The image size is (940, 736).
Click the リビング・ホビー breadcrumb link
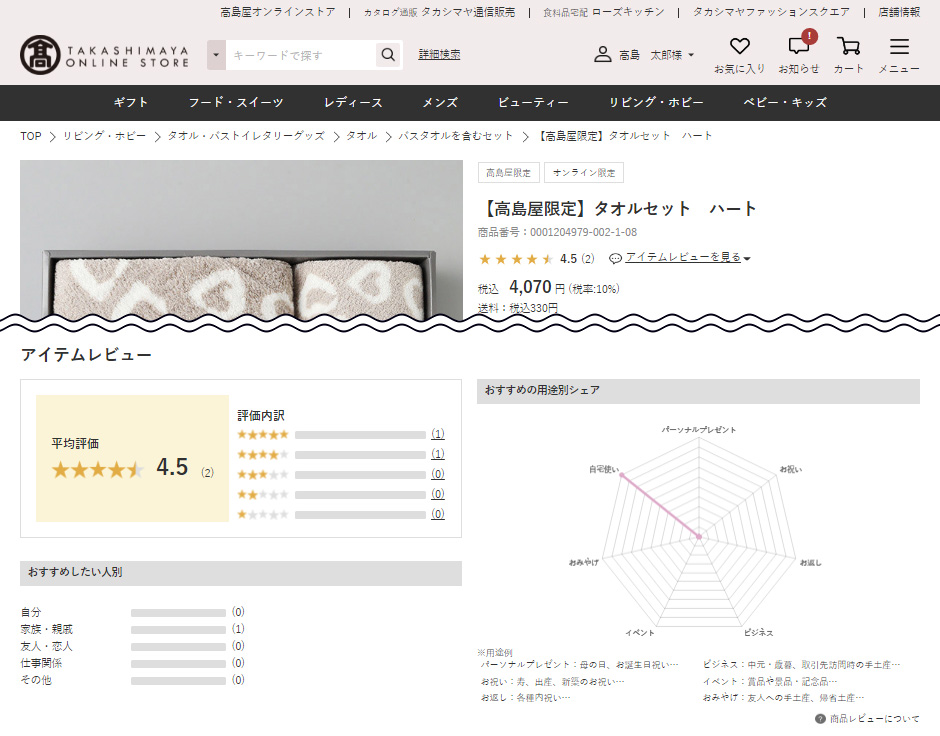coord(104,136)
